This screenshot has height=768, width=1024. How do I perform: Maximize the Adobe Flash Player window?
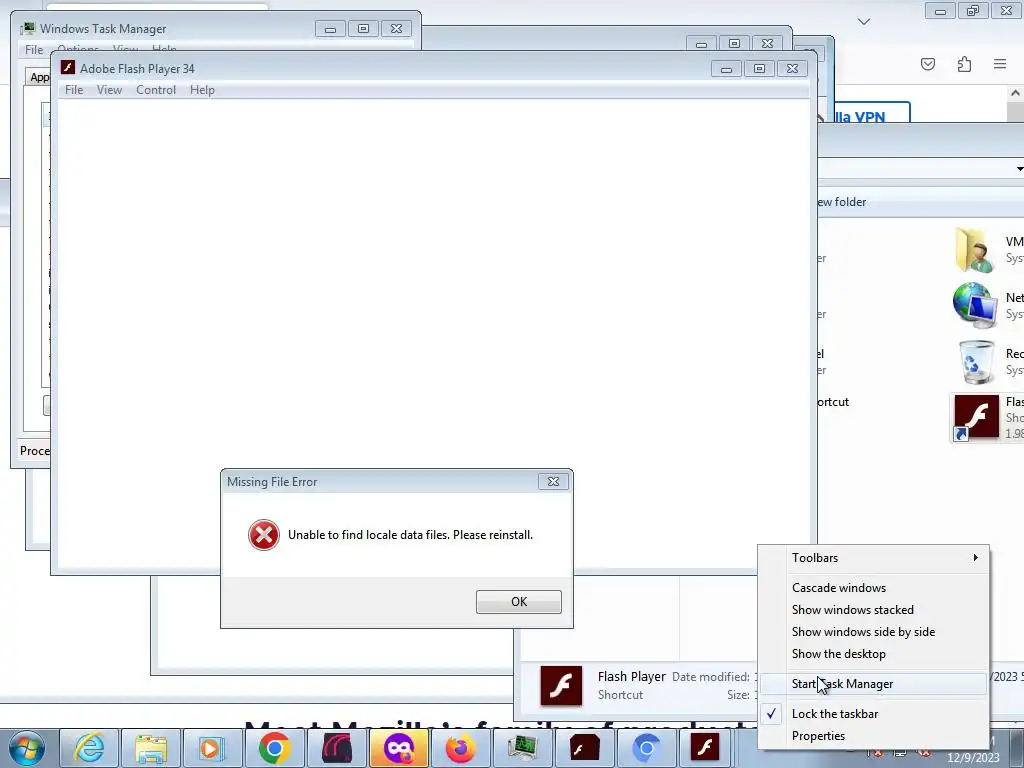[759, 69]
